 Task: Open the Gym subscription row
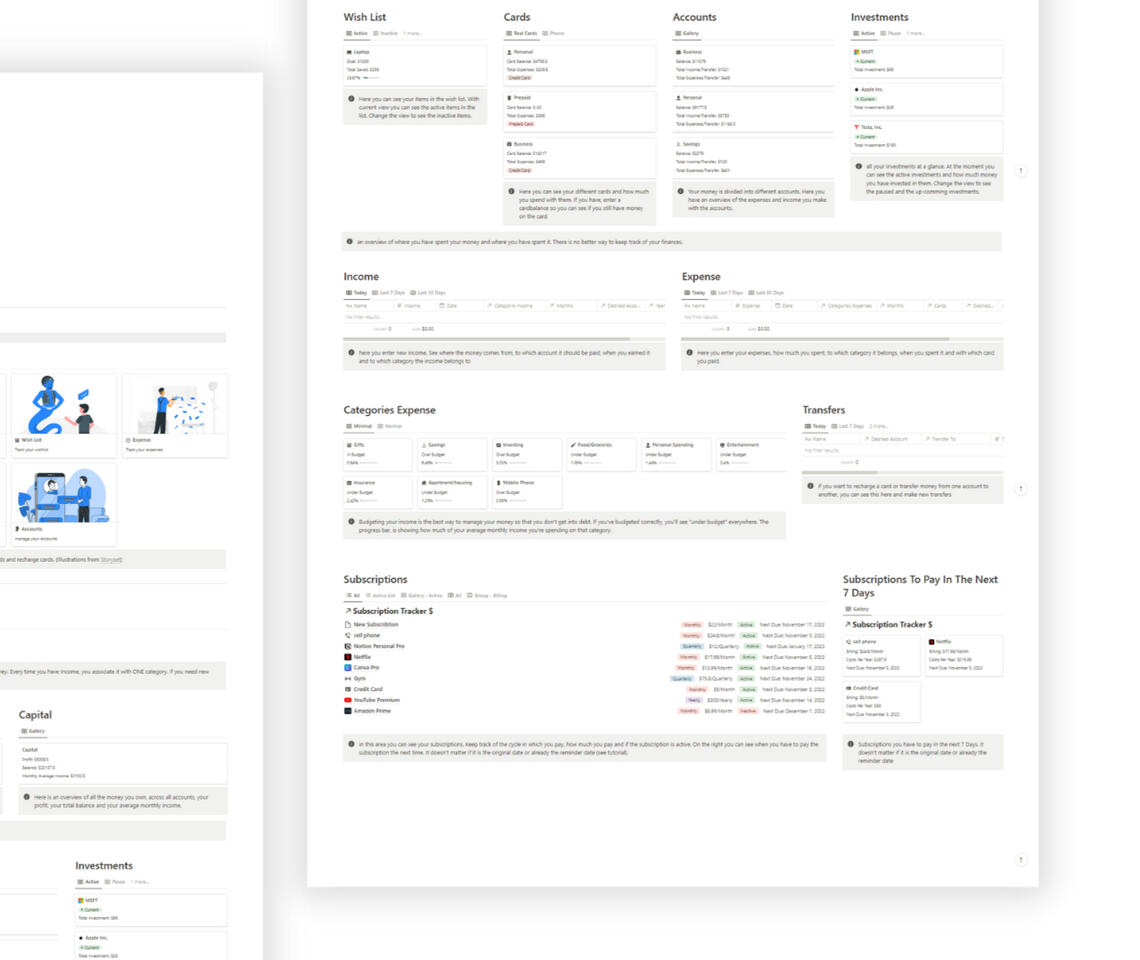point(360,678)
